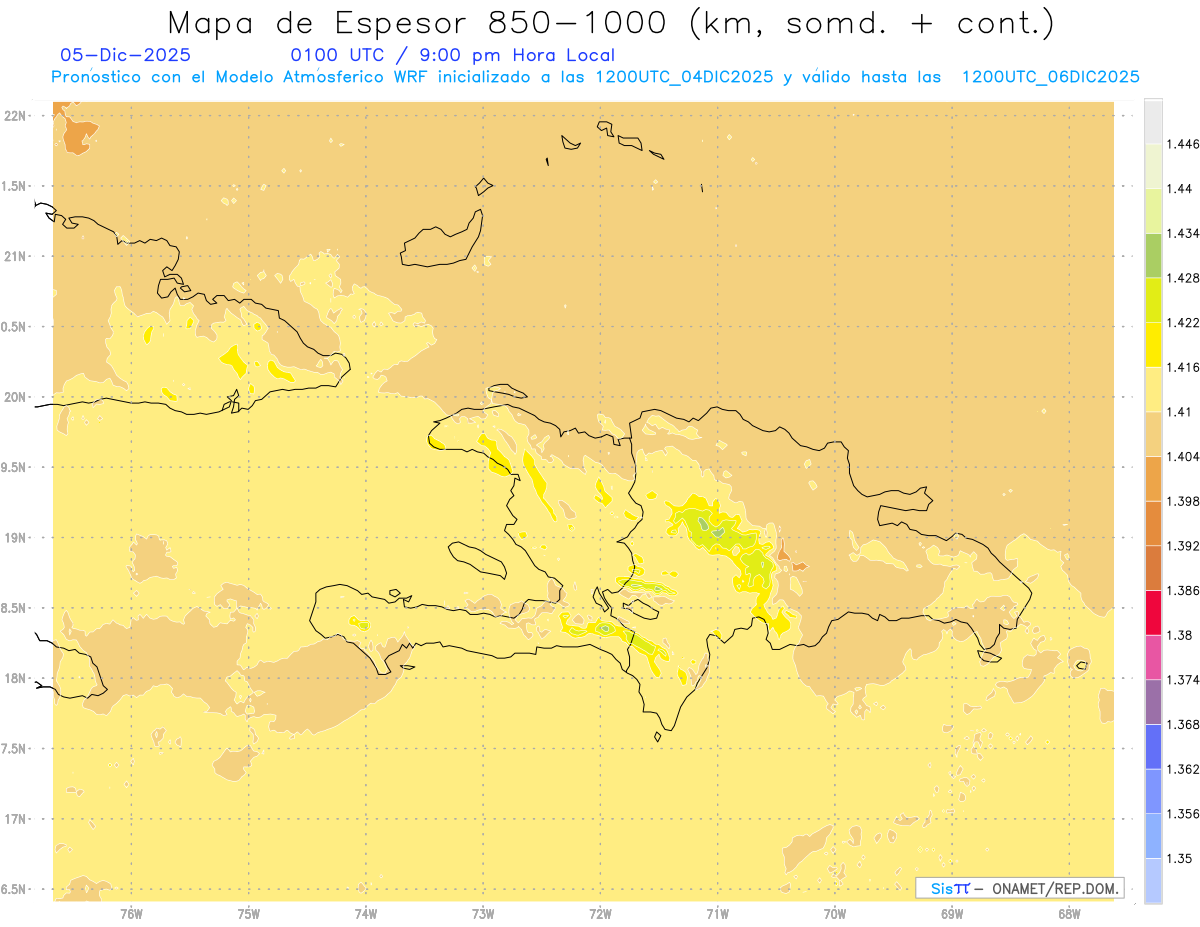Click the 20N latitude label
1200x927 pixels.
(17, 397)
